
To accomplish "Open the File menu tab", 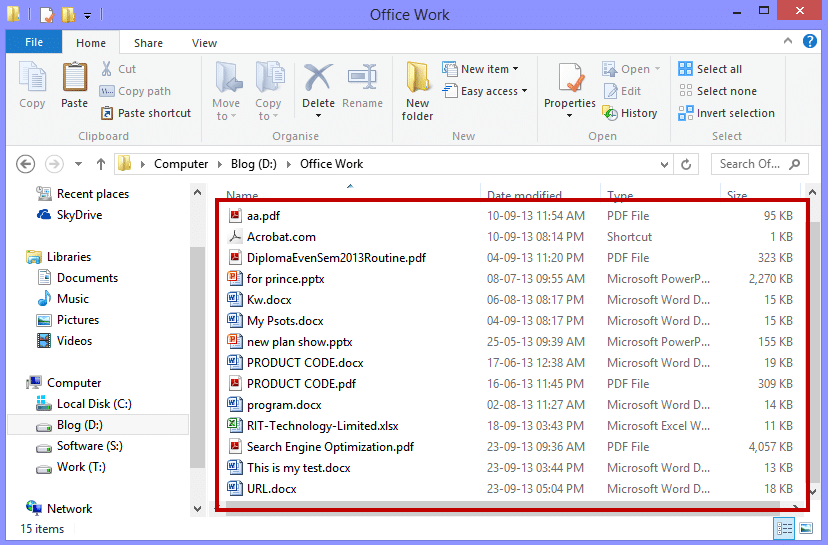I will [33, 43].
